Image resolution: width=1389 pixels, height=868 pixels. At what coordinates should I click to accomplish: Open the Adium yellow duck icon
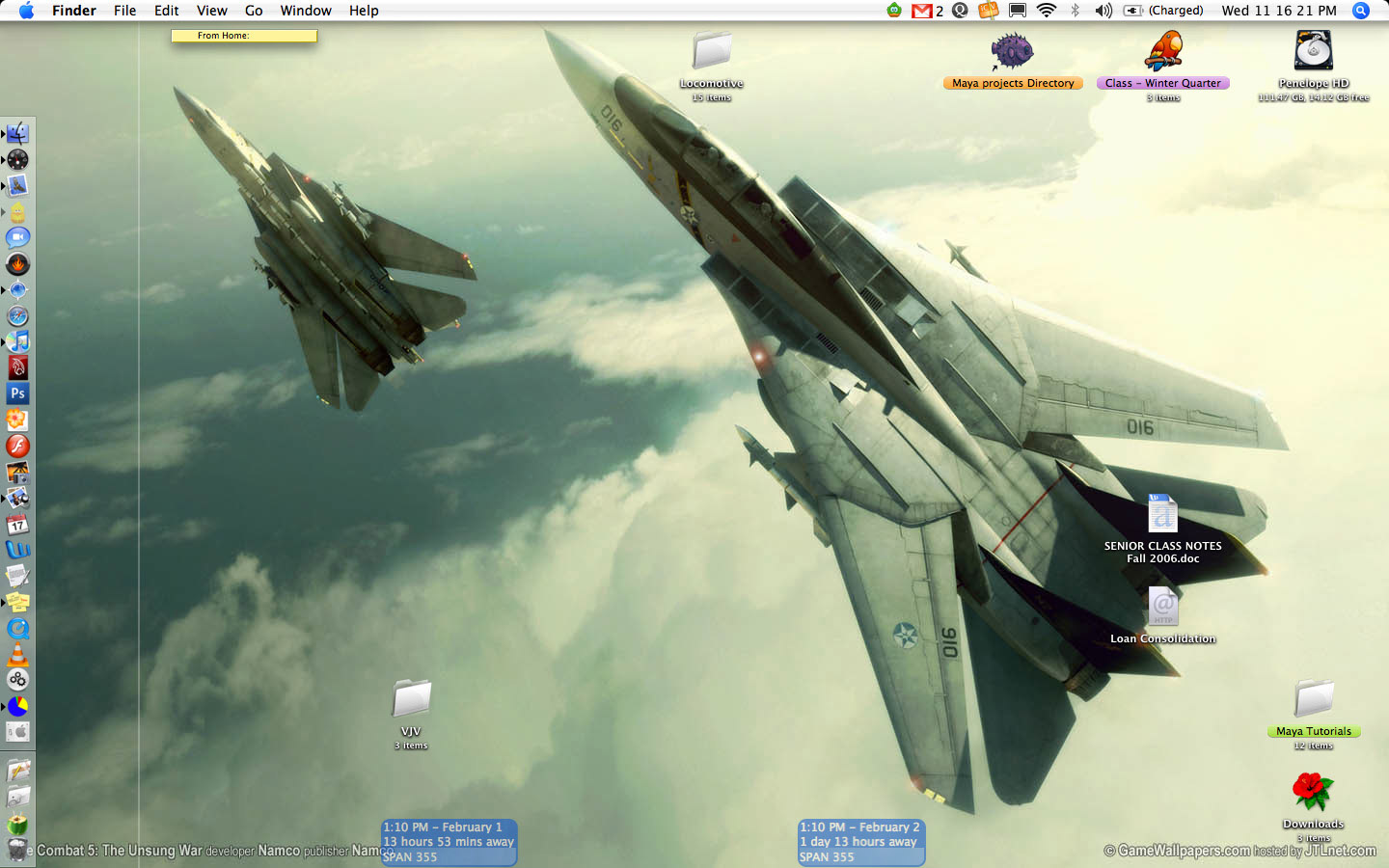coord(17,211)
